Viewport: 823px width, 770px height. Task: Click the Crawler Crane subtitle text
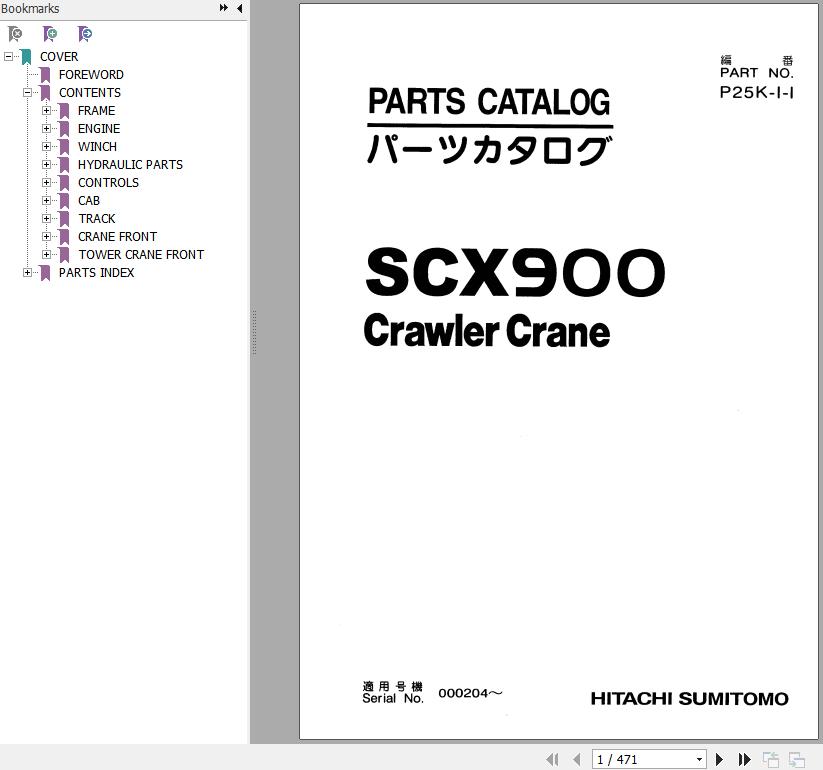pos(487,331)
